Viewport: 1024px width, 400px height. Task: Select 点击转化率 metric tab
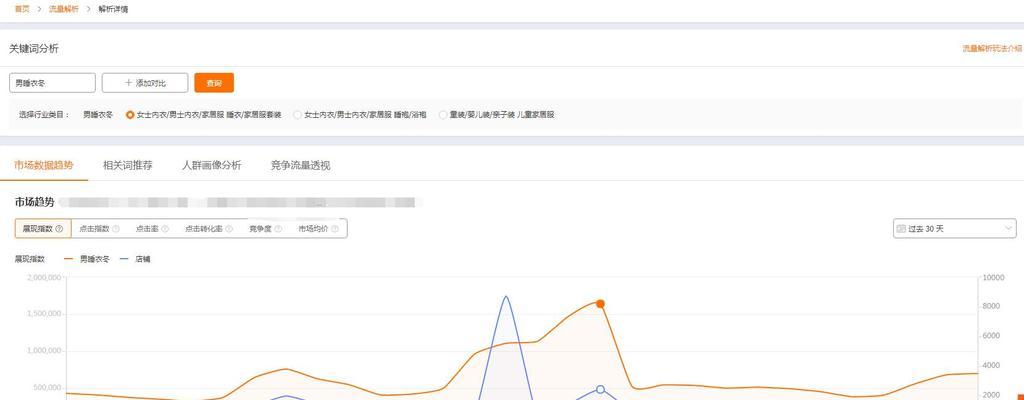[208, 229]
